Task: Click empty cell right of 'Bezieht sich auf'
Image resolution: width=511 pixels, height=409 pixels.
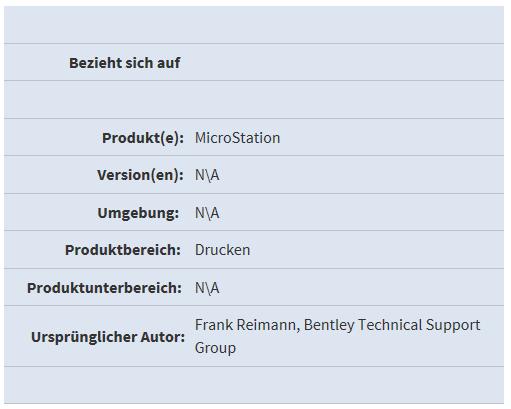Action: [347, 62]
